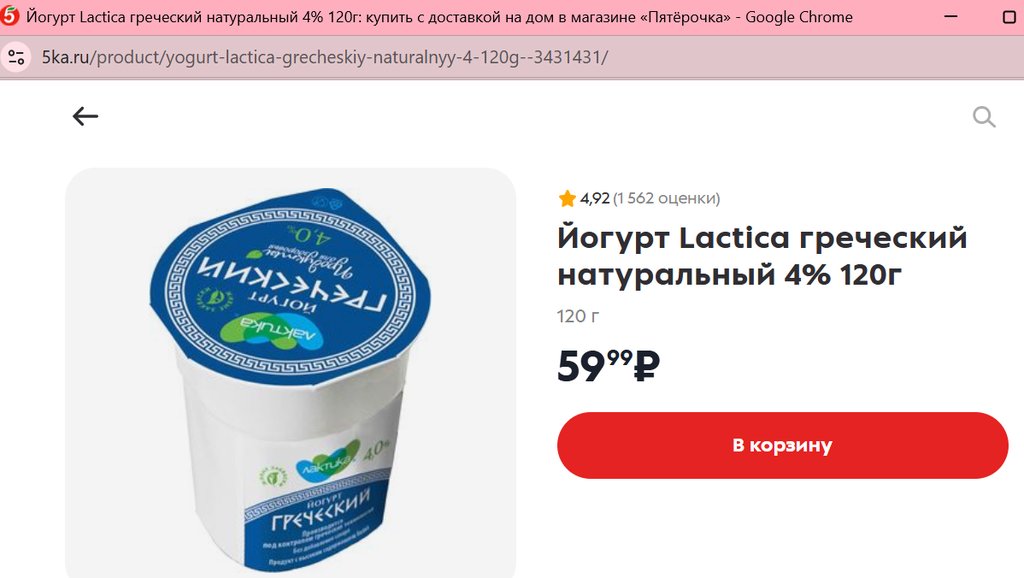The height and width of the screenshot is (578, 1024).
Task: Maximize the Chrome window
Action: pyautogui.click(x=1010, y=17)
